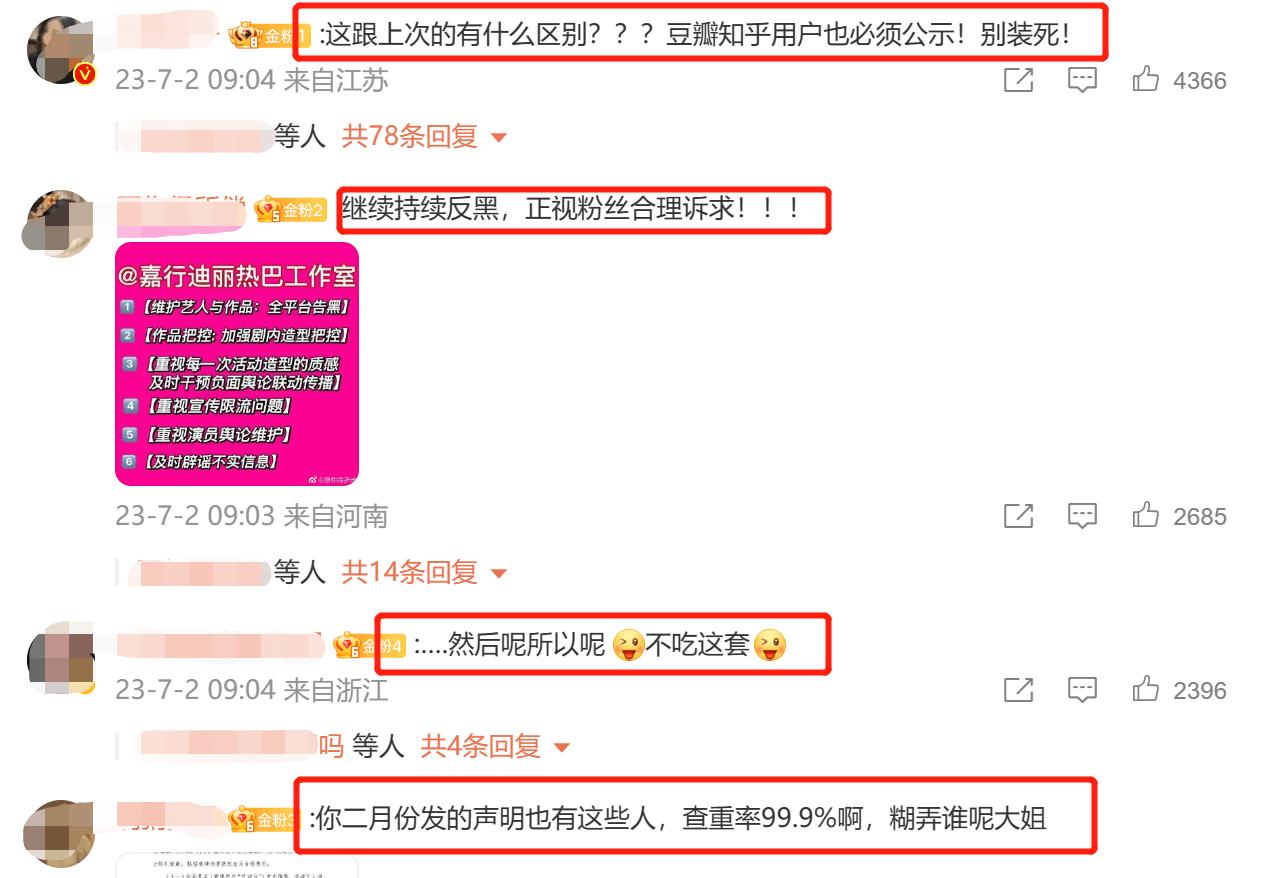
Task: Click the 金粉4 fan badge
Action: (x=369, y=646)
